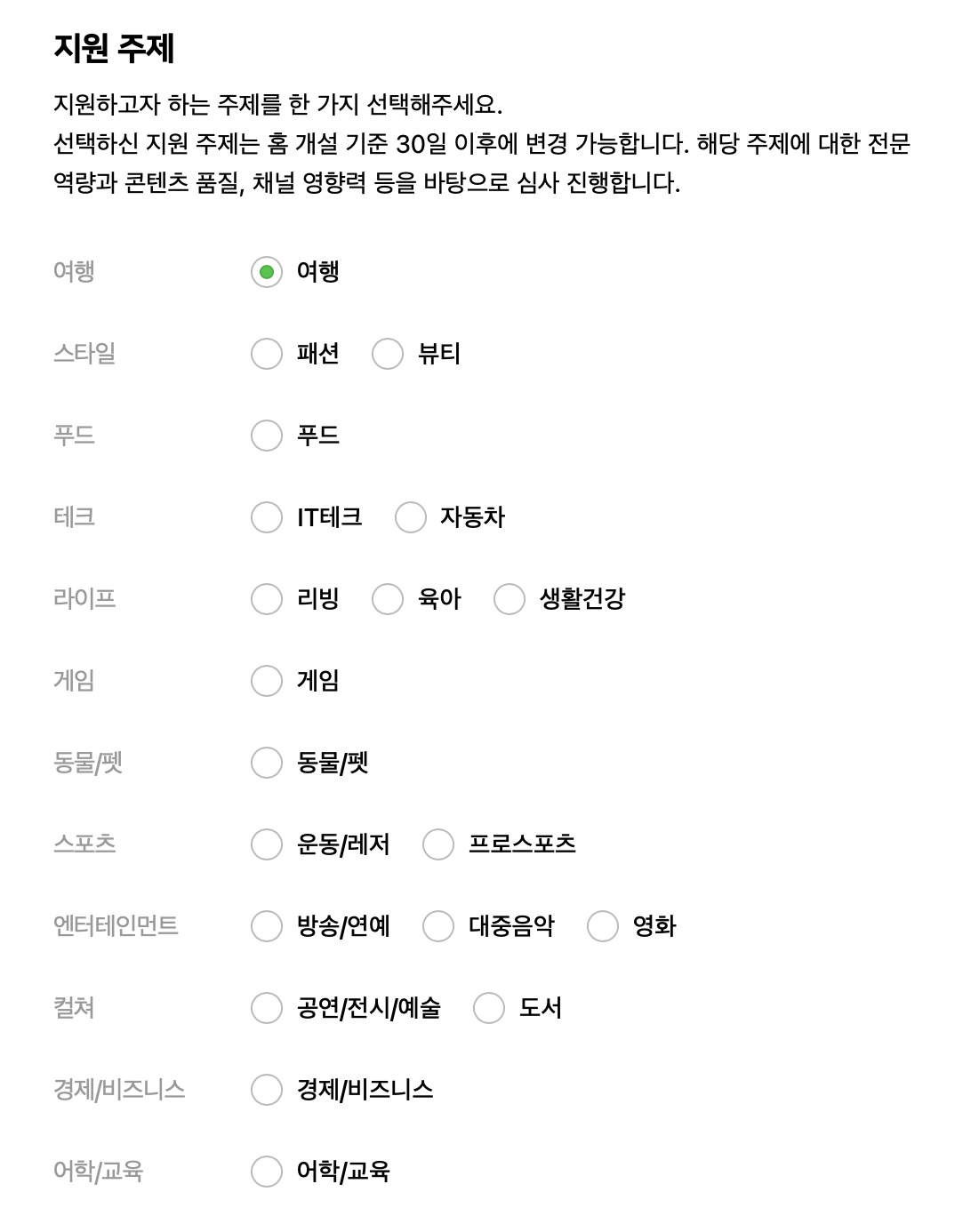Pick 푸드 as the support topic

tap(266, 436)
